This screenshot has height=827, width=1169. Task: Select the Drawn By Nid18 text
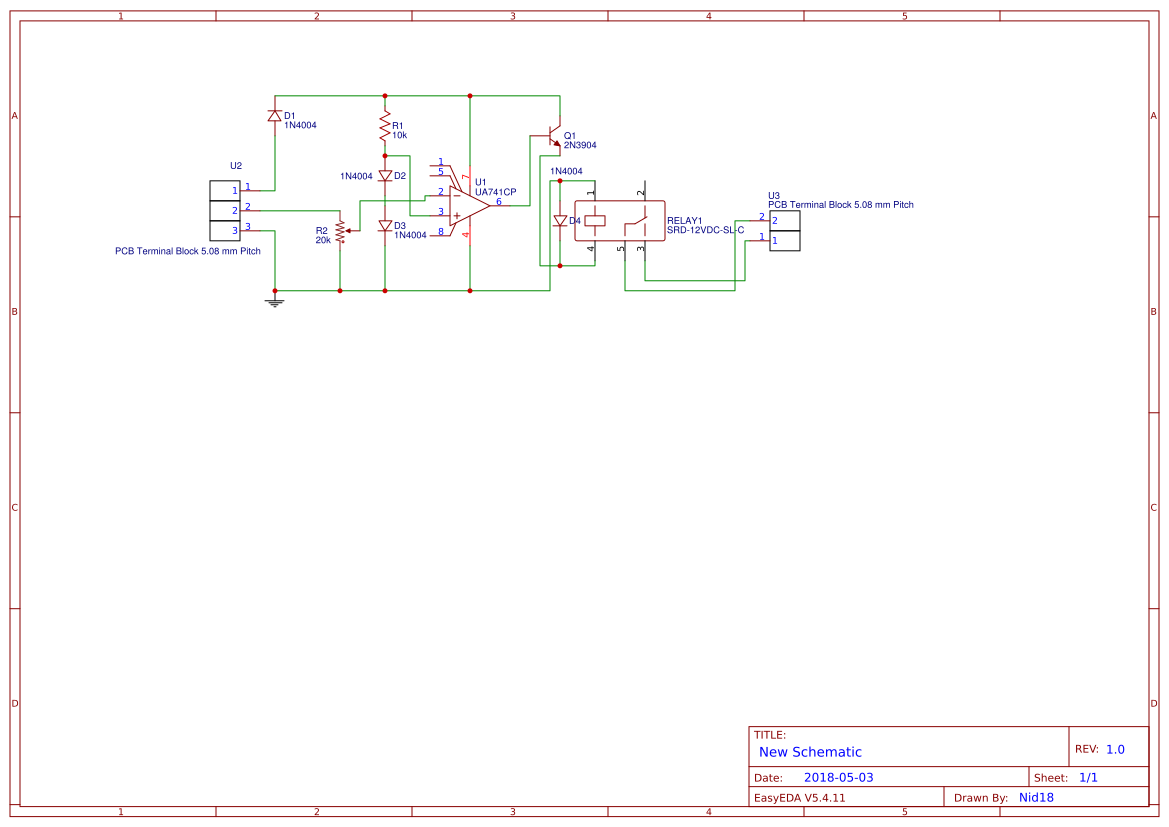1036,797
